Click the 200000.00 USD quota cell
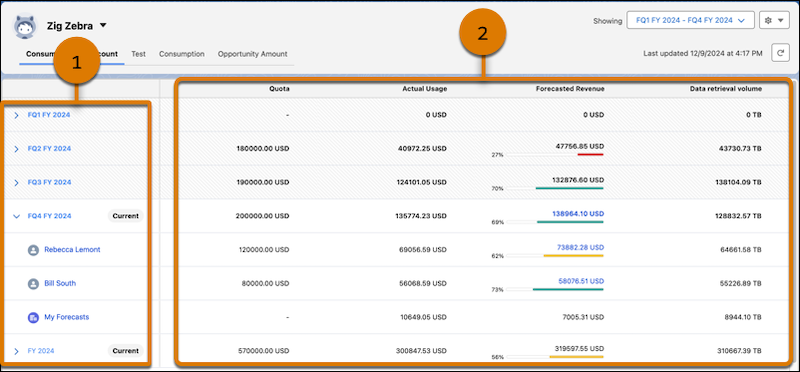Image resolution: width=800 pixels, height=372 pixels. point(263,216)
